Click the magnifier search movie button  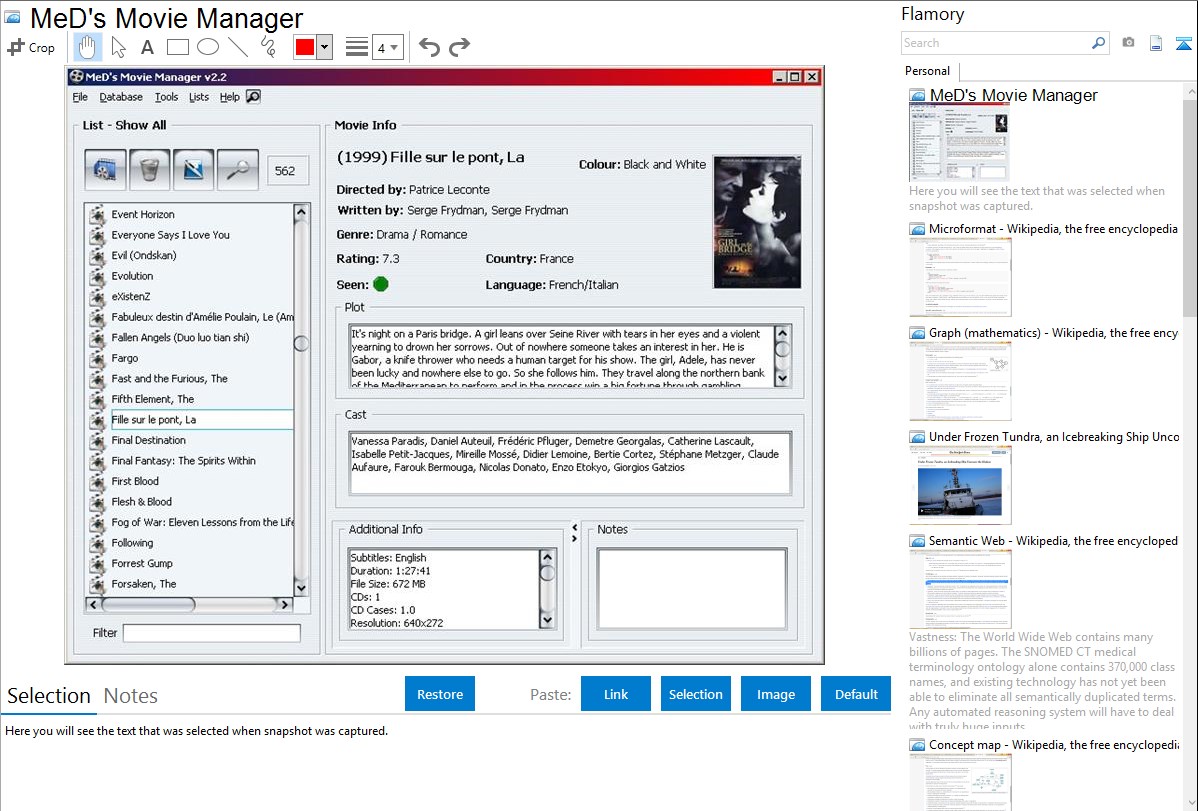tap(238, 170)
